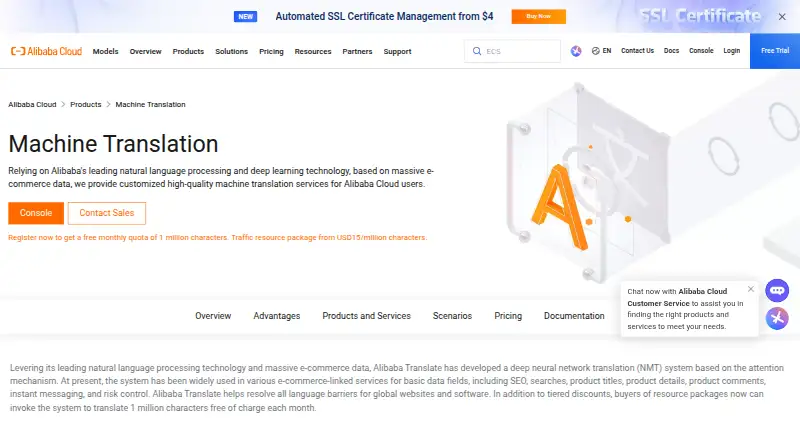Image resolution: width=800 pixels, height=440 pixels.
Task: Close the SSL Certificate banner
Action: [782, 17]
